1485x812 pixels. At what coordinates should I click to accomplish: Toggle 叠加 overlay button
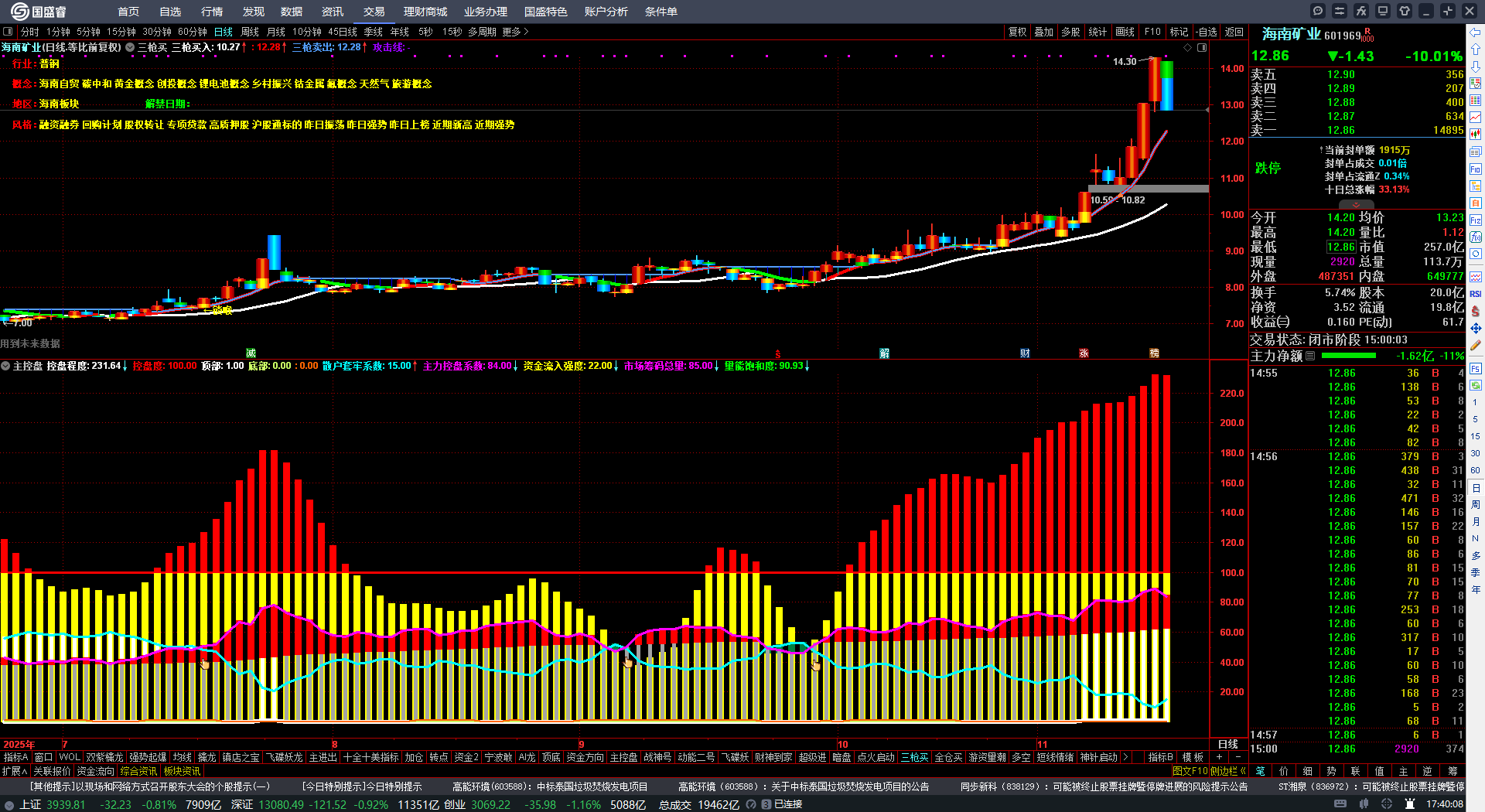[x=1044, y=32]
